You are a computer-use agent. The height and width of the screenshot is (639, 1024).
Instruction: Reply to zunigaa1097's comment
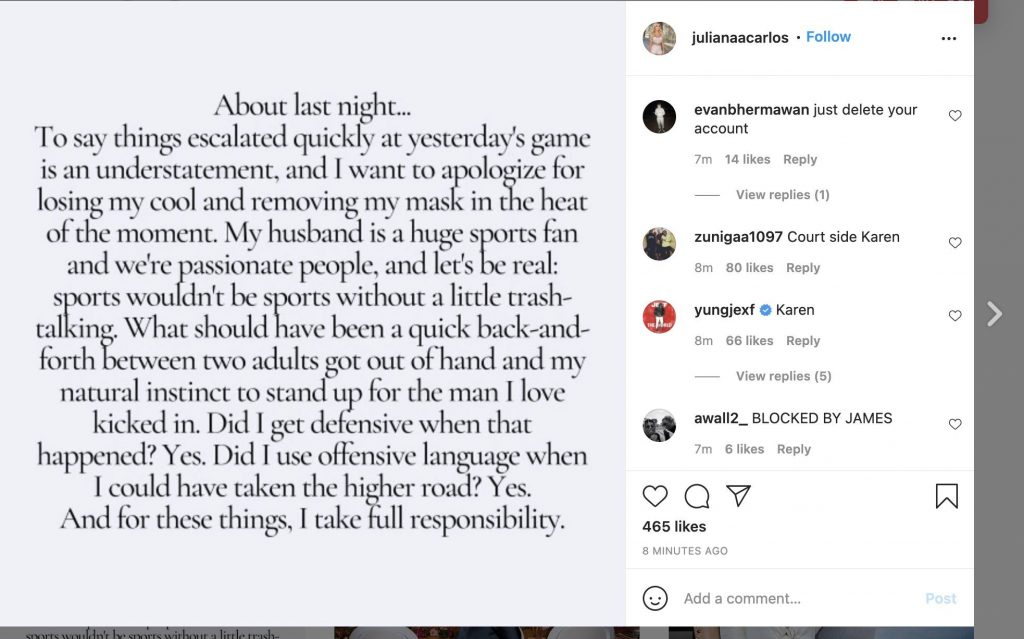tap(803, 268)
